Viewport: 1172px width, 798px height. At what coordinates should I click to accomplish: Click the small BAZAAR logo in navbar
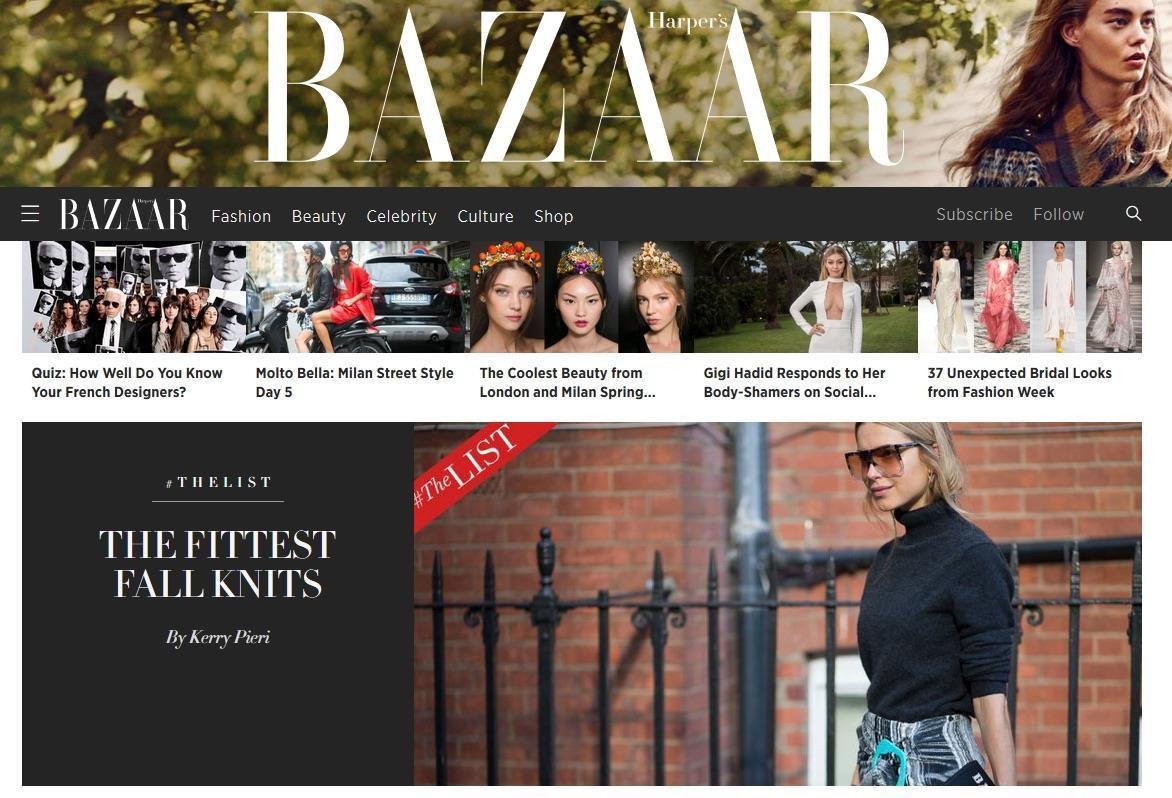point(124,214)
